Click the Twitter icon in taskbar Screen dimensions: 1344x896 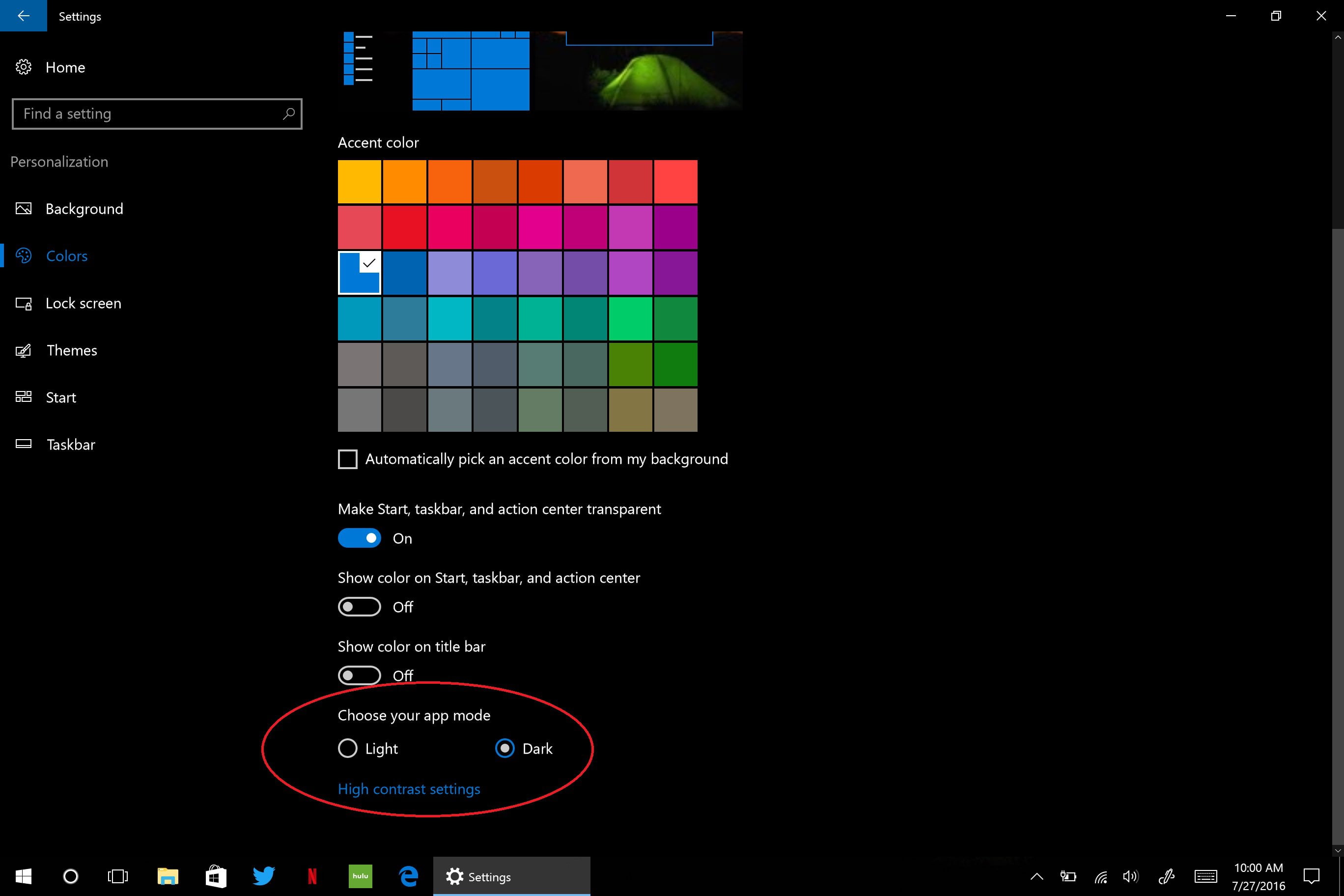click(x=264, y=876)
